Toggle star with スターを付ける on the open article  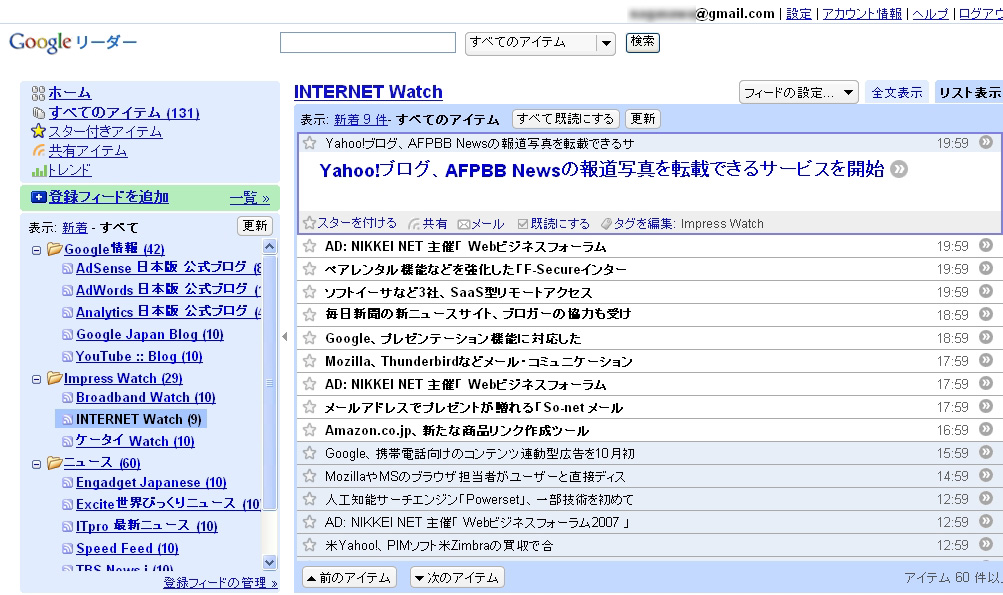click(310, 223)
